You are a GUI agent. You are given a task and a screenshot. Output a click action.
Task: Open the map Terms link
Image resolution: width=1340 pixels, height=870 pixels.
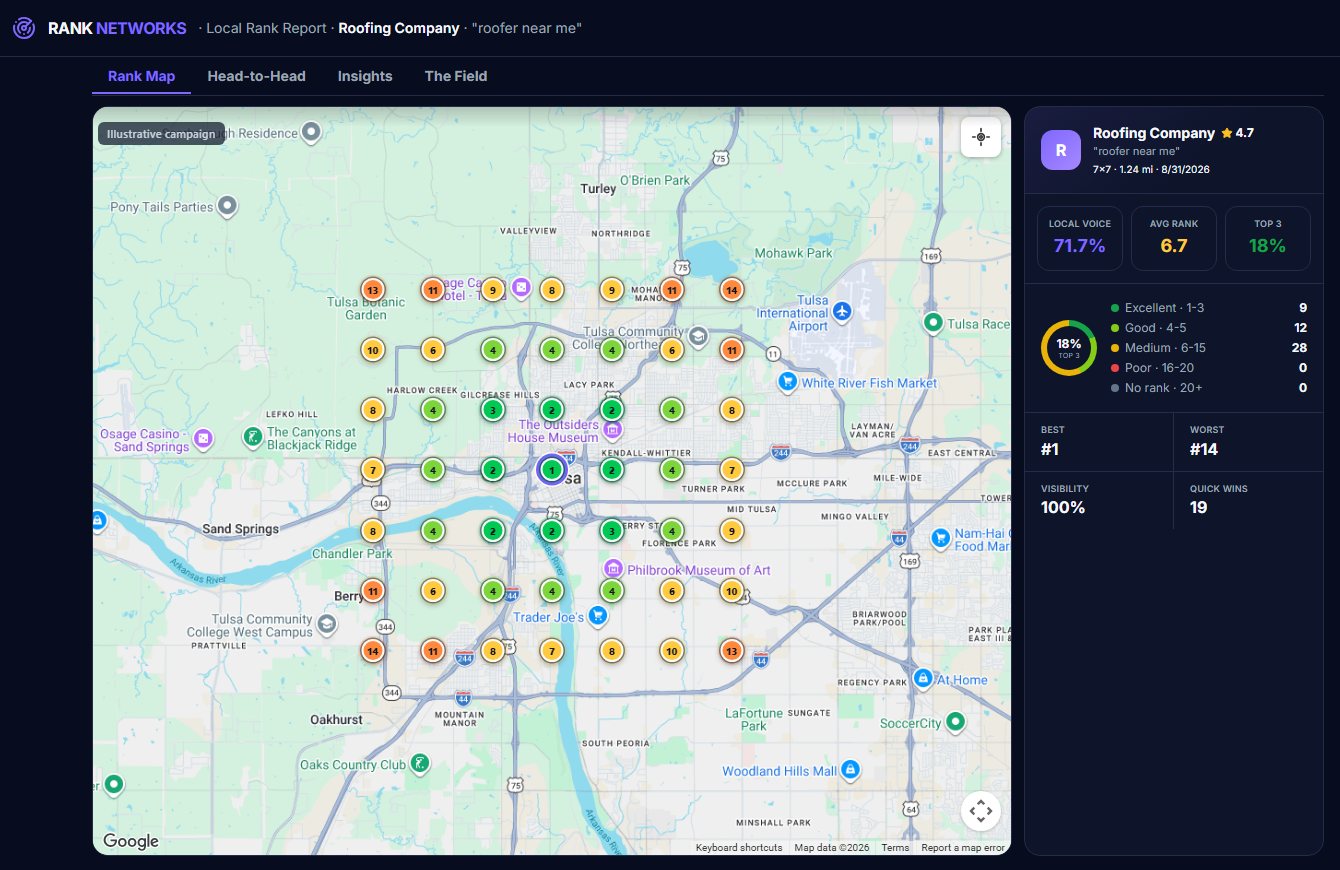click(895, 848)
